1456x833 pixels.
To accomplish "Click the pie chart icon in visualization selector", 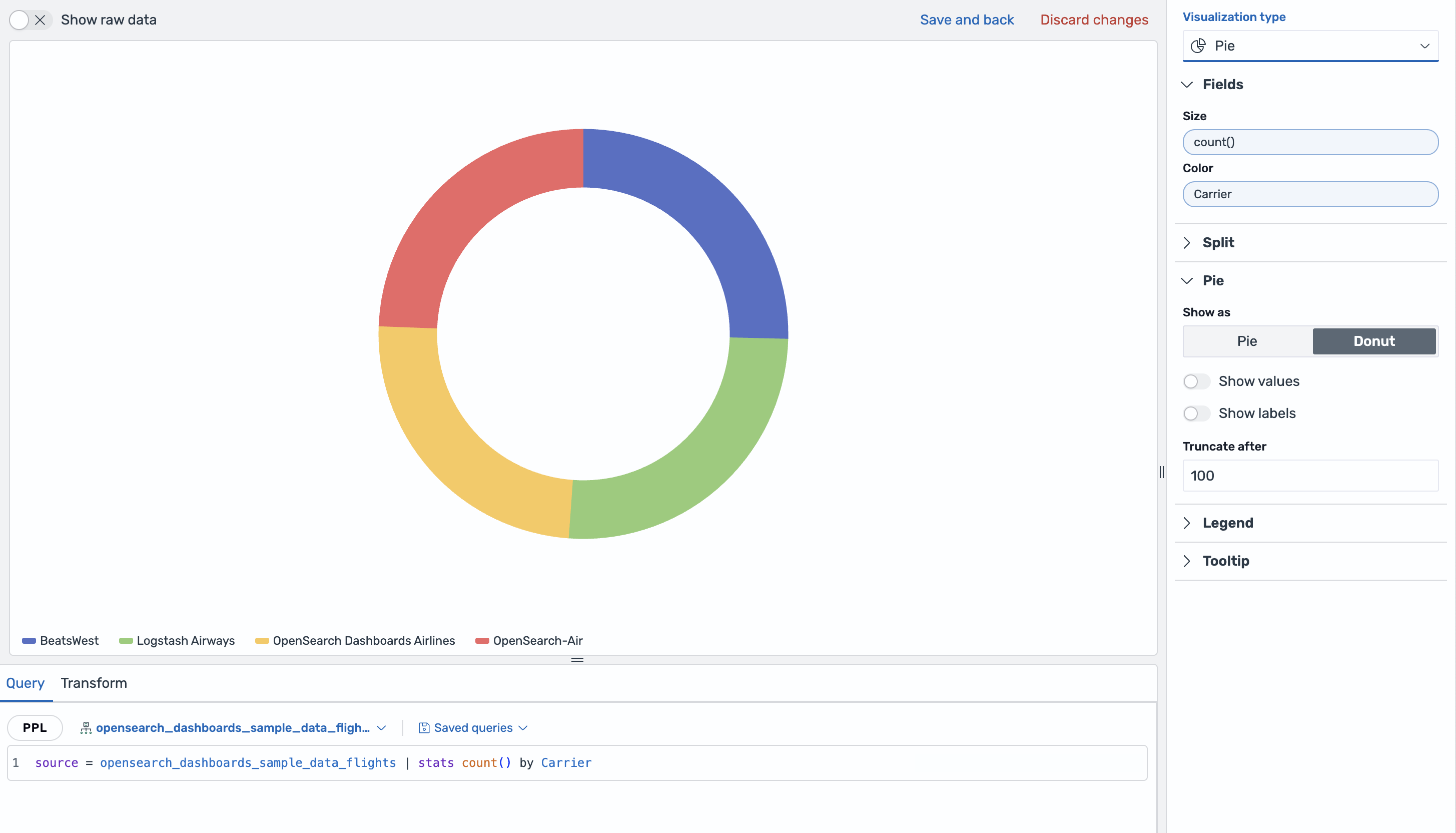I will pyautogui.click(x=1198, y=46).
